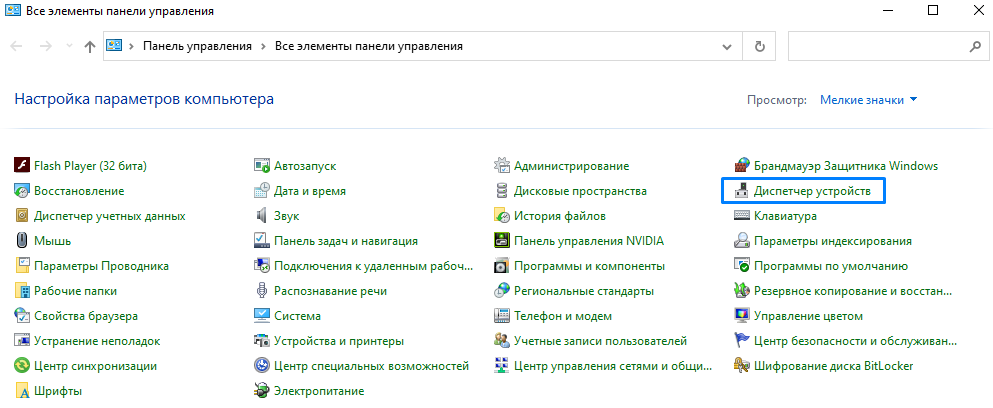The image size is (993, 408).
Task: Expand the chevron before Панель управления breadcrumb
Action: (x=132, y=46)
